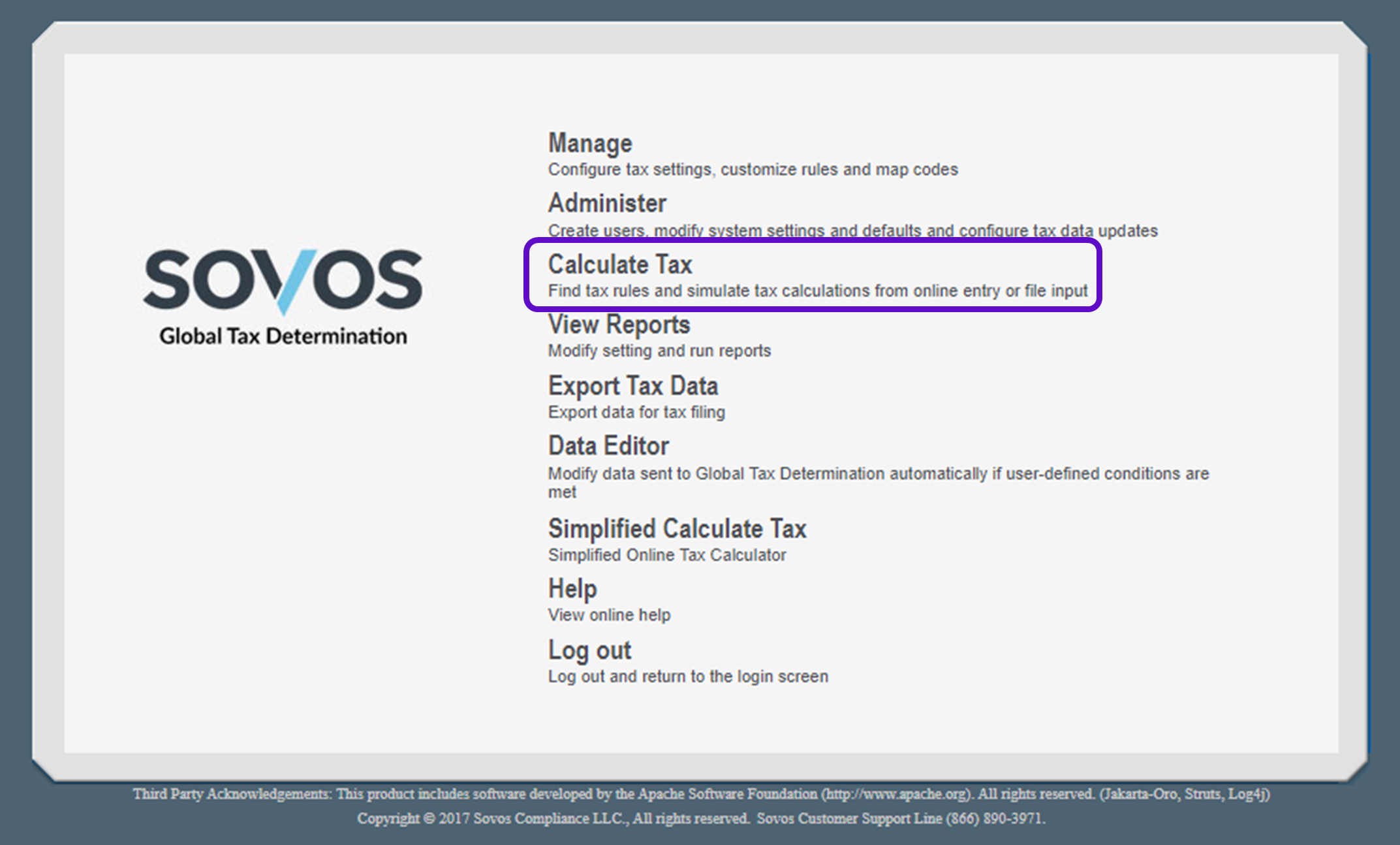Screen dimensions: 1400x845
Task: Click 'Simplified Online Tax Calculator' text
Action: coord(666,555)
